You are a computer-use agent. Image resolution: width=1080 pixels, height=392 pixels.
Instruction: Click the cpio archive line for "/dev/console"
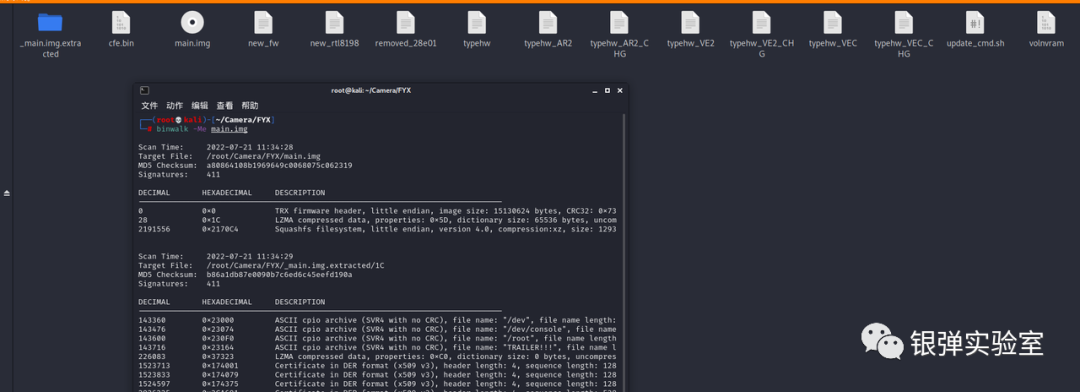(377, 329)
